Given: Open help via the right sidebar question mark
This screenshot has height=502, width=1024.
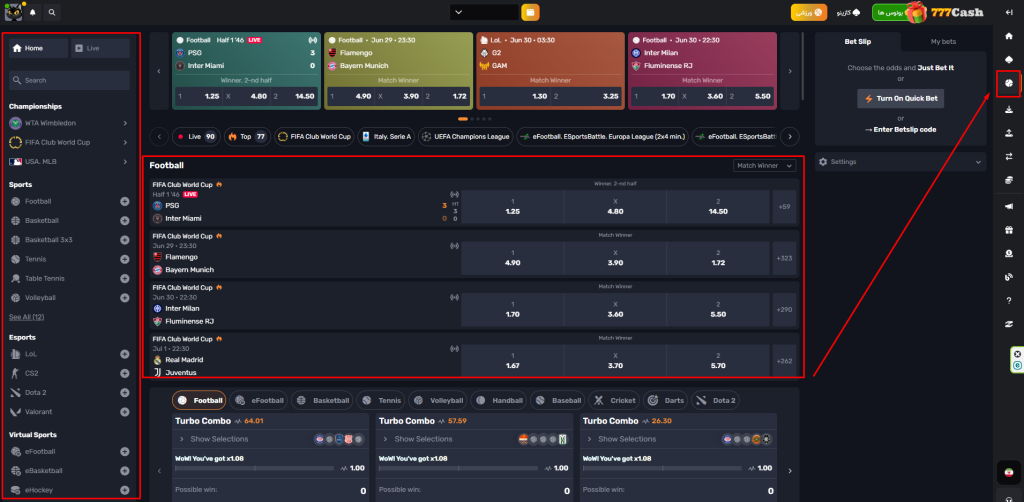Looking at the screenshot, I should coord(1008,300).
